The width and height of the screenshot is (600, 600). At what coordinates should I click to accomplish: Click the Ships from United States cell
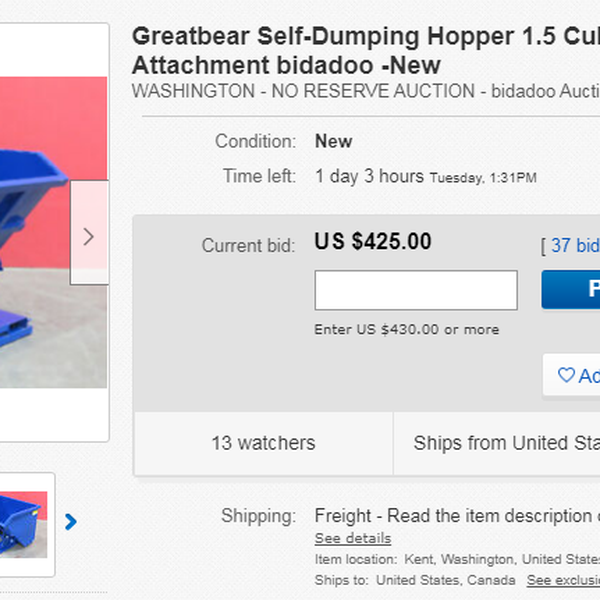click(506, 443)
